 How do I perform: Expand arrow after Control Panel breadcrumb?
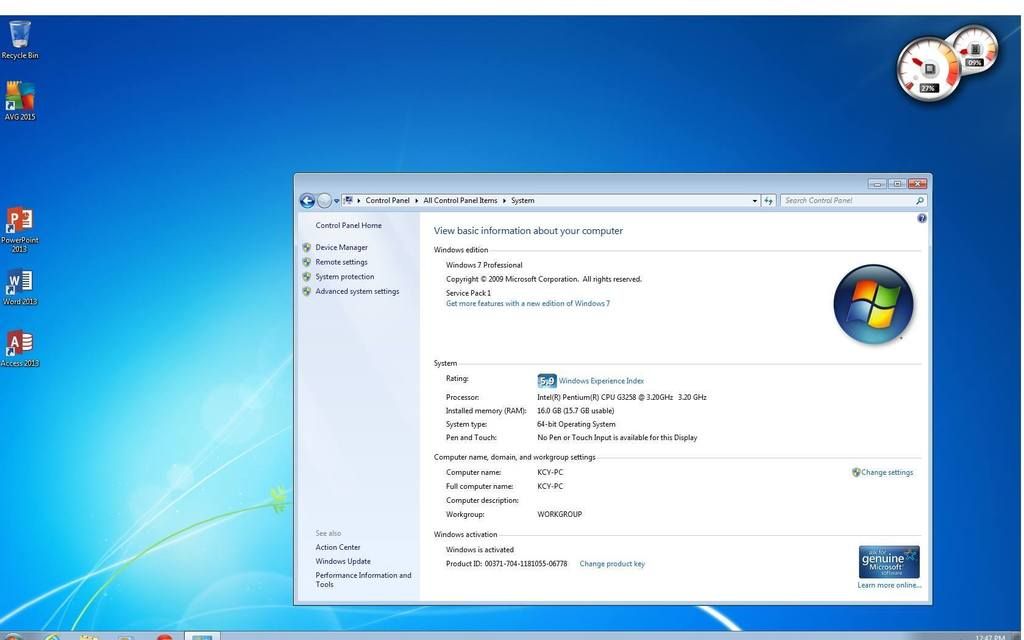[x=417, y=200]
